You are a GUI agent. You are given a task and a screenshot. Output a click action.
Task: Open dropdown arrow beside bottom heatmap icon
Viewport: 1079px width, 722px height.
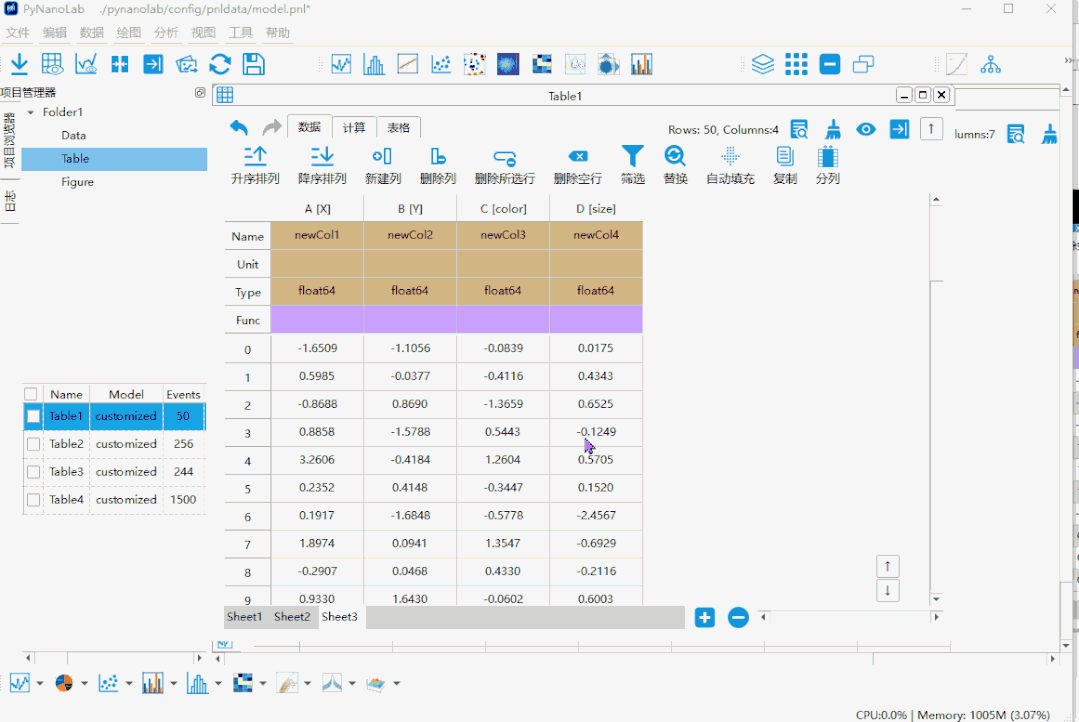(x=263, y=683)
